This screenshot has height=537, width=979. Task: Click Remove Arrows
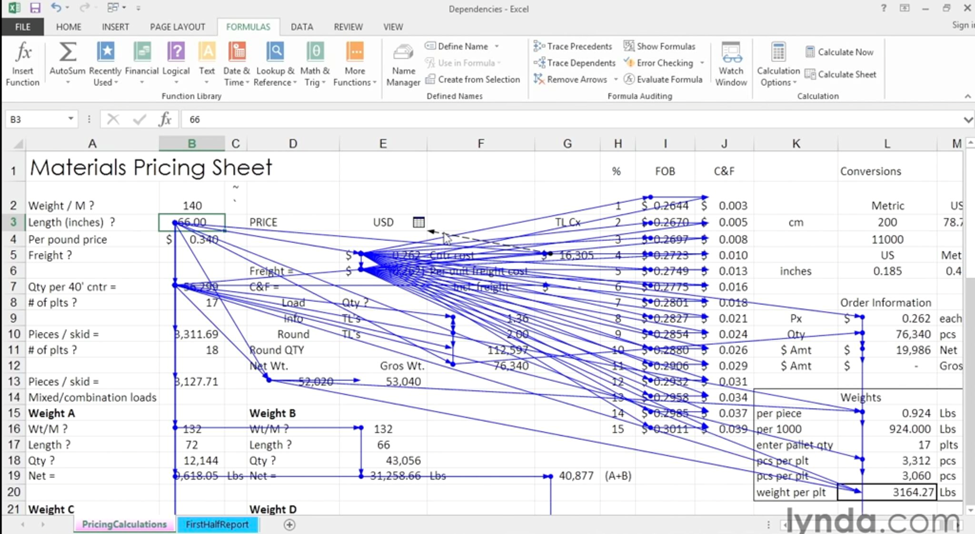point(570,79)
